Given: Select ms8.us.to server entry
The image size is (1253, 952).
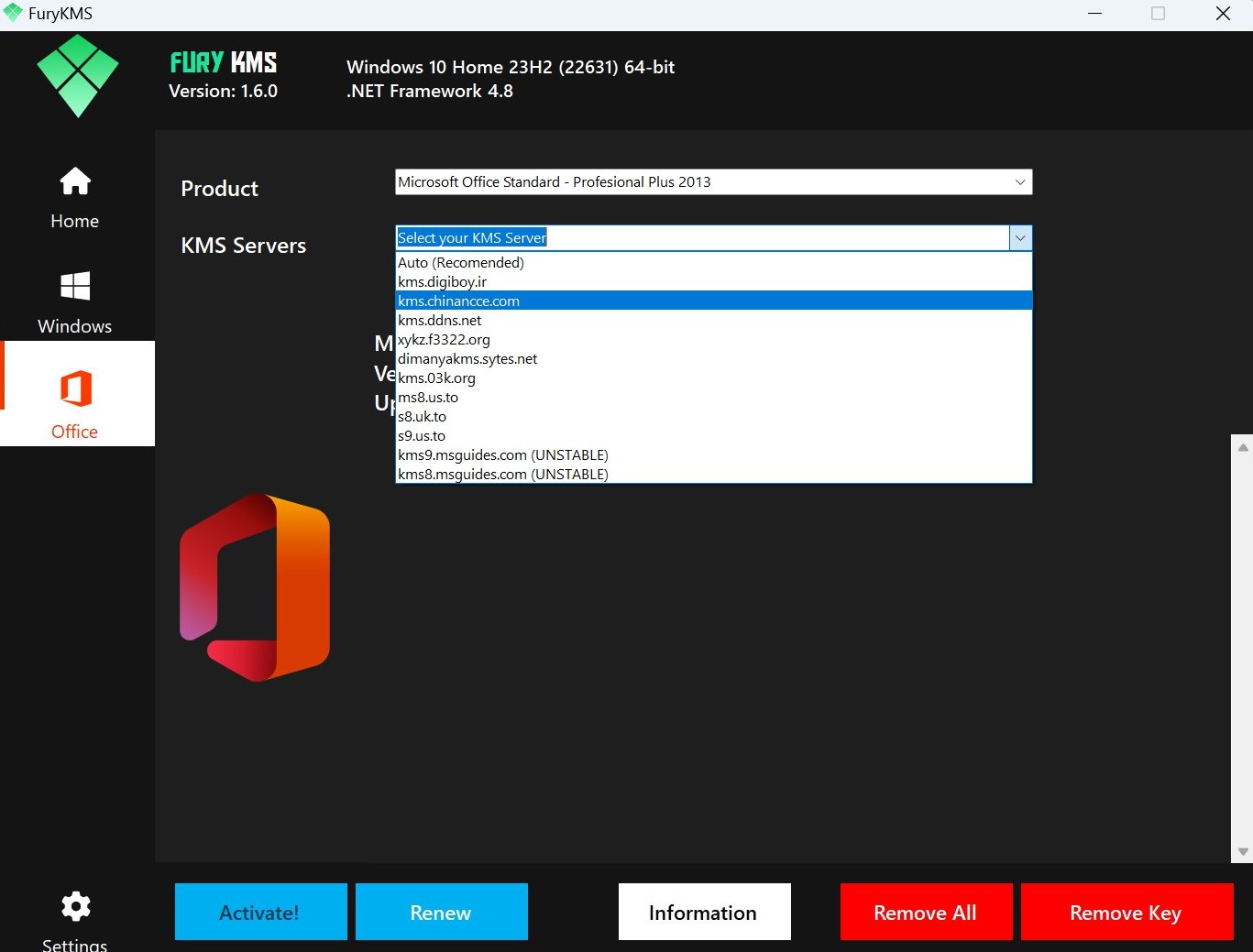Looking at the screenshot, I should (714, 397).
